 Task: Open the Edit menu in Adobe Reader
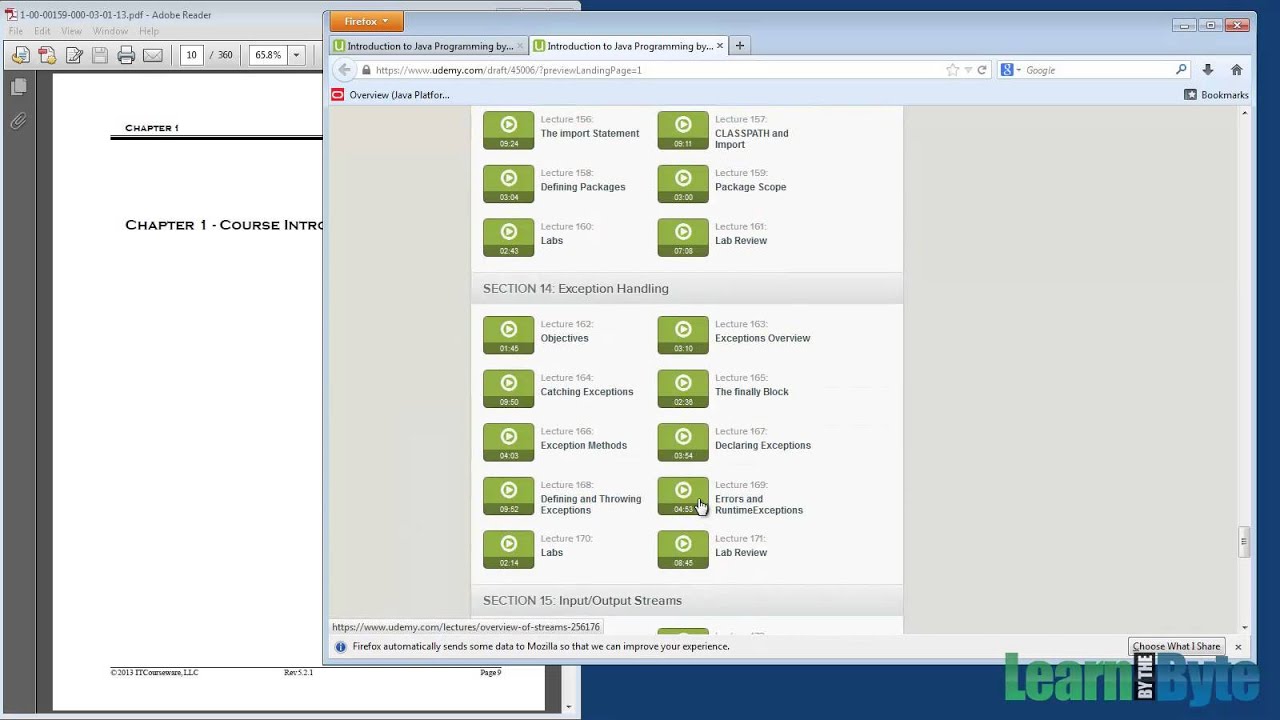tap(42, 31)
